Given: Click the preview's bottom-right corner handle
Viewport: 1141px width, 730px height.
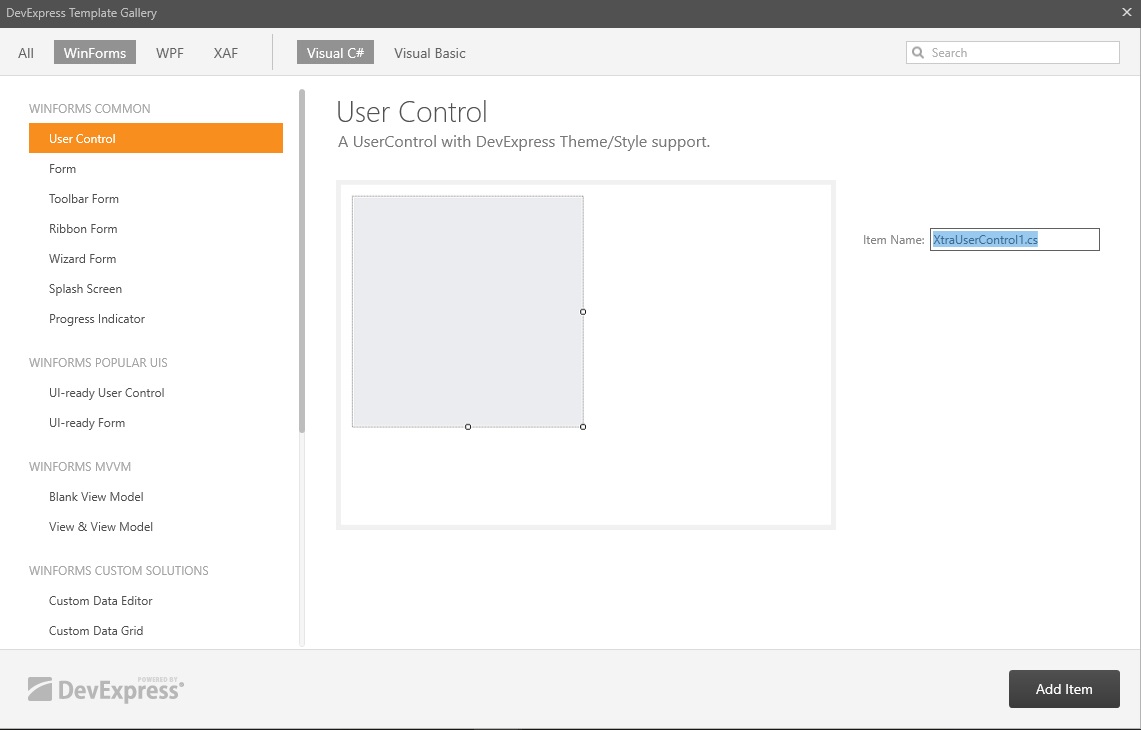Looking at the screenshot, I should click(583, 427).
